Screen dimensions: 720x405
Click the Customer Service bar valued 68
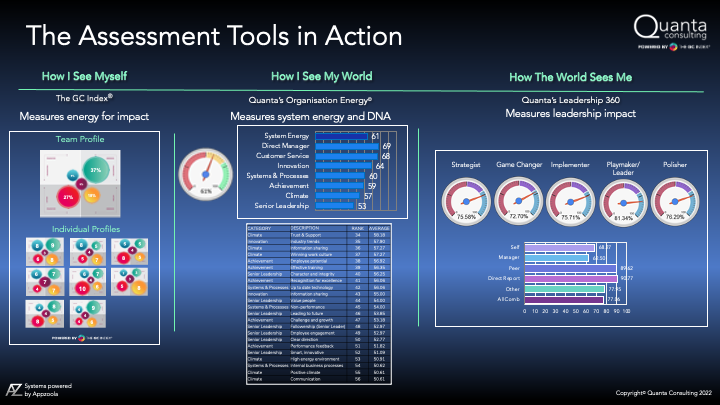347,157
